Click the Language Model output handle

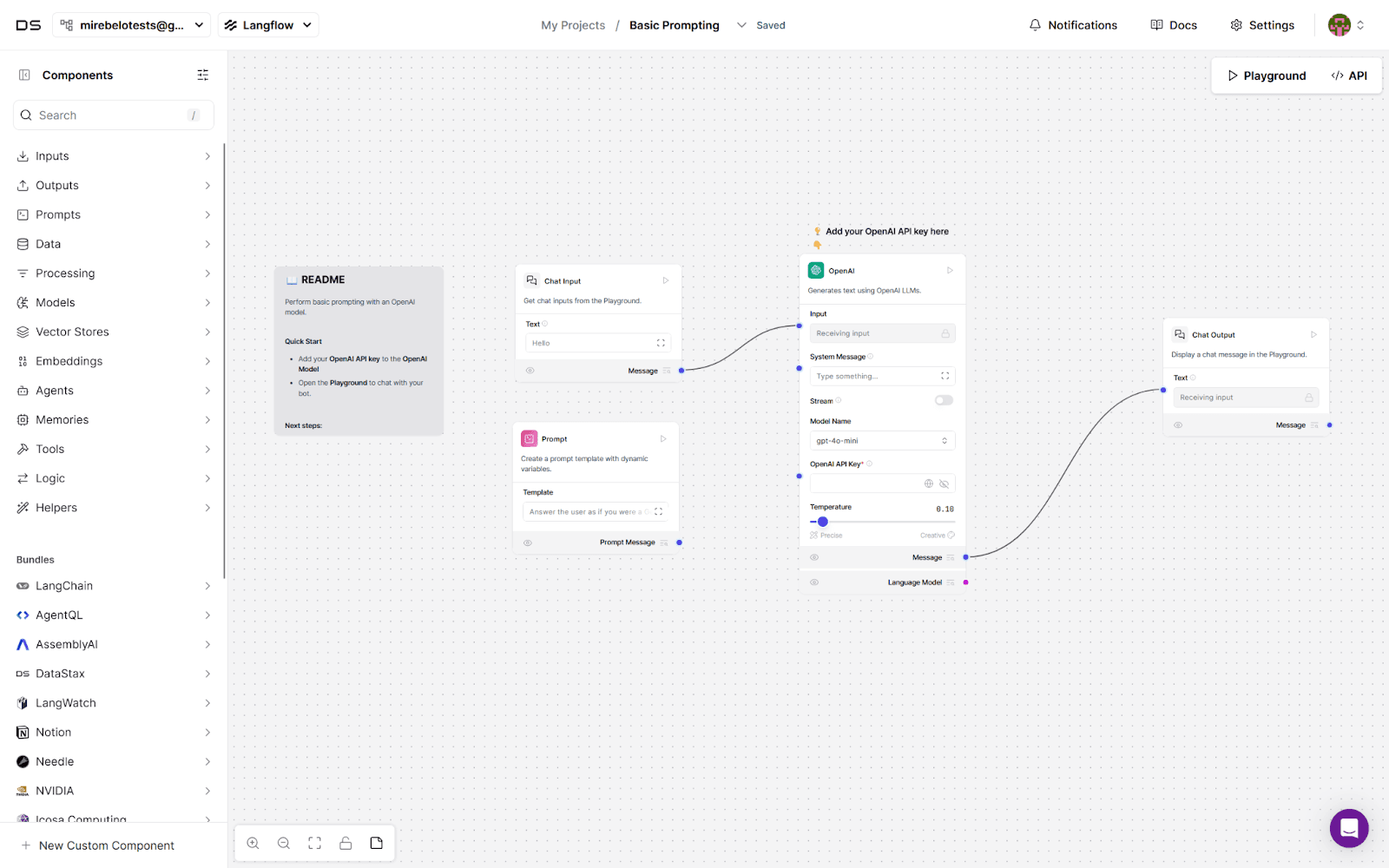(965, 582)
